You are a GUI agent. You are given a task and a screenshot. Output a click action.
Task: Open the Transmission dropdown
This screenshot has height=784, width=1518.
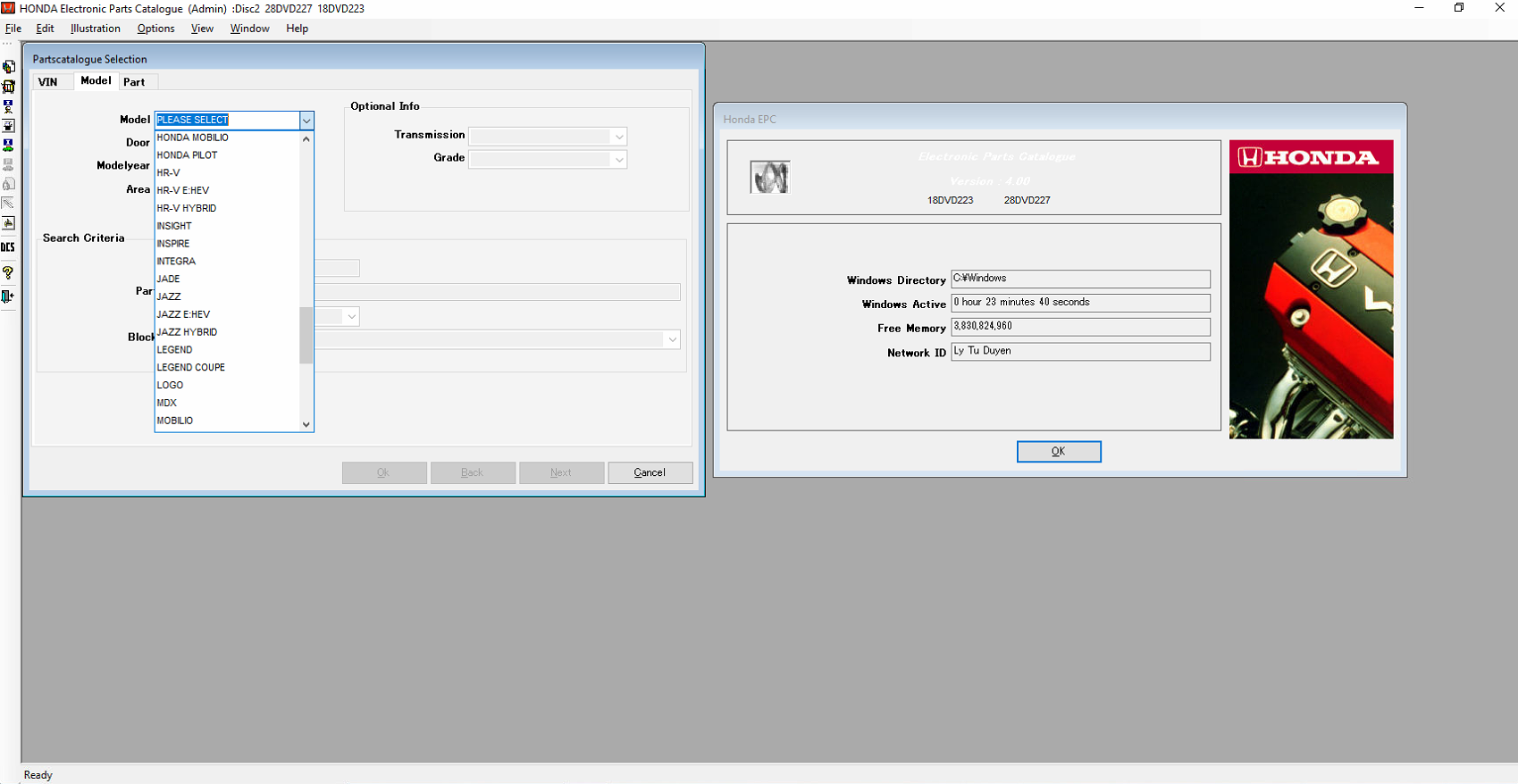tap(618, 137)
